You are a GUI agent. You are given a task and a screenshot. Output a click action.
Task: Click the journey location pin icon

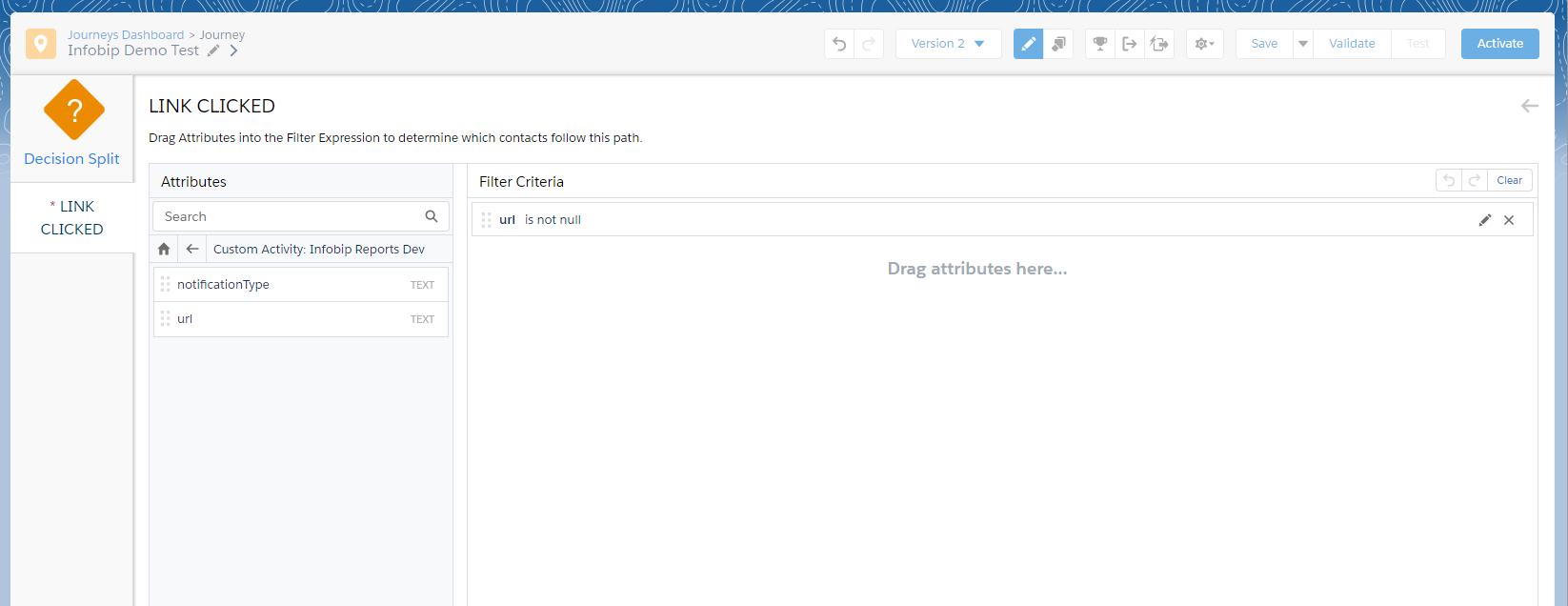point(41,44)
